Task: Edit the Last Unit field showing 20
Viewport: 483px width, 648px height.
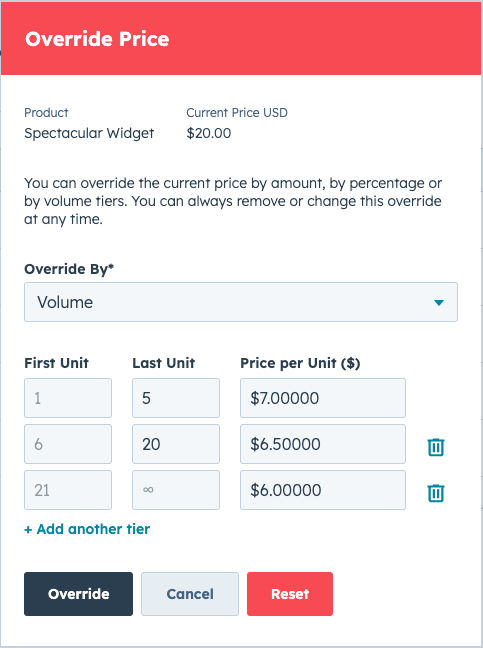Action: coord(176,444)
